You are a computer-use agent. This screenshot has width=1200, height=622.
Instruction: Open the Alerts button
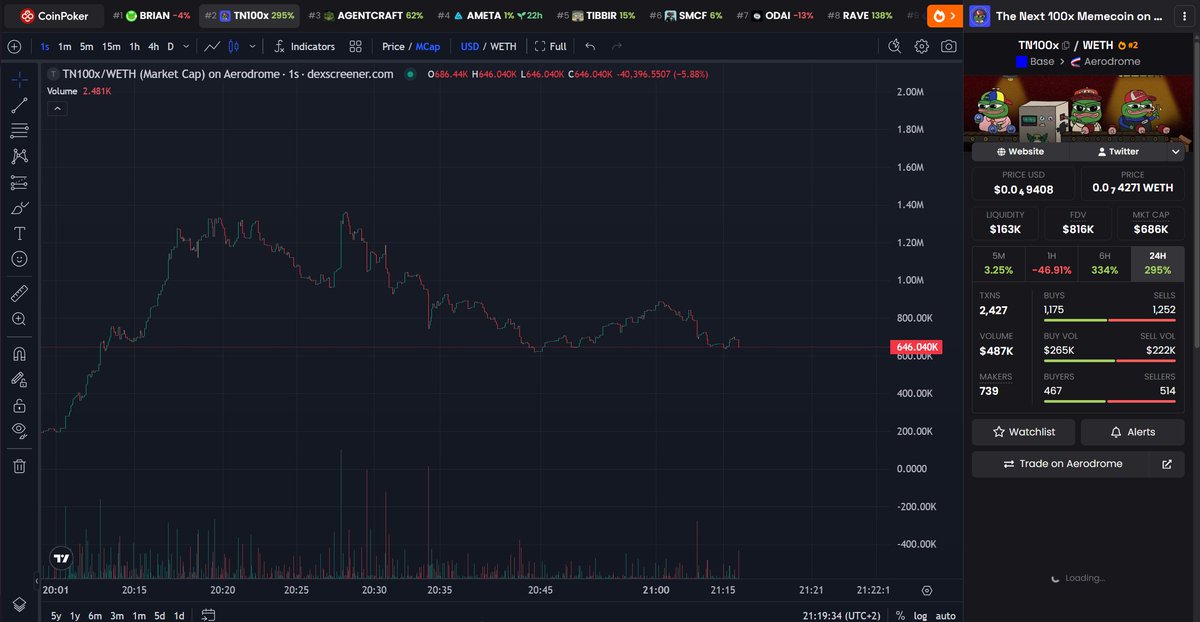tap(1132, 432)
